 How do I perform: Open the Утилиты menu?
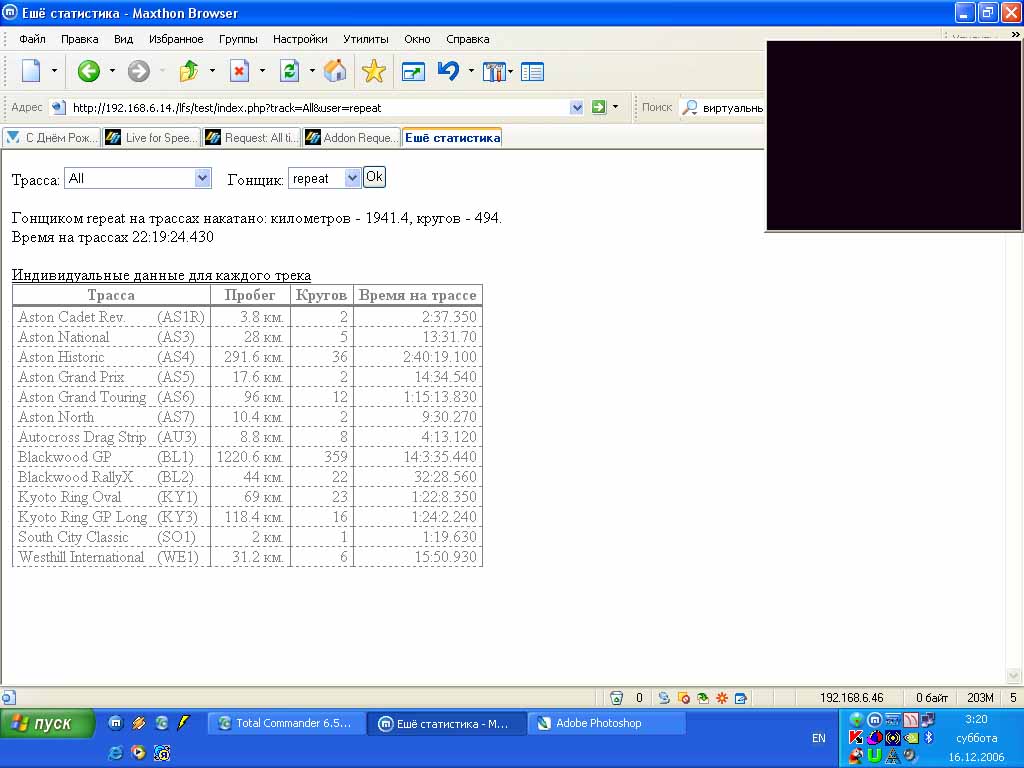coord(366,39)
